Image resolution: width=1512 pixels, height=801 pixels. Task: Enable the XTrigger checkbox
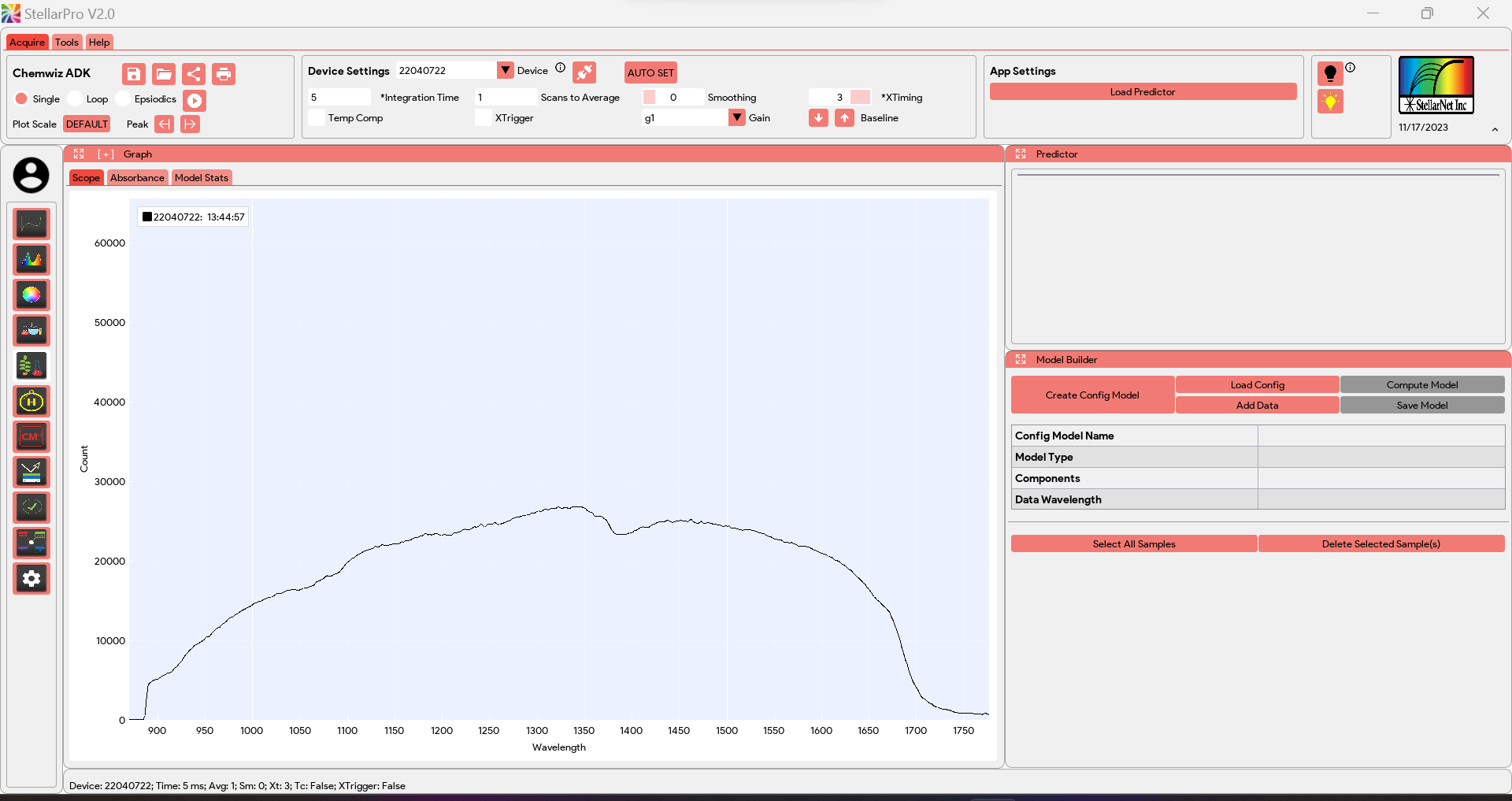[484, 118]
